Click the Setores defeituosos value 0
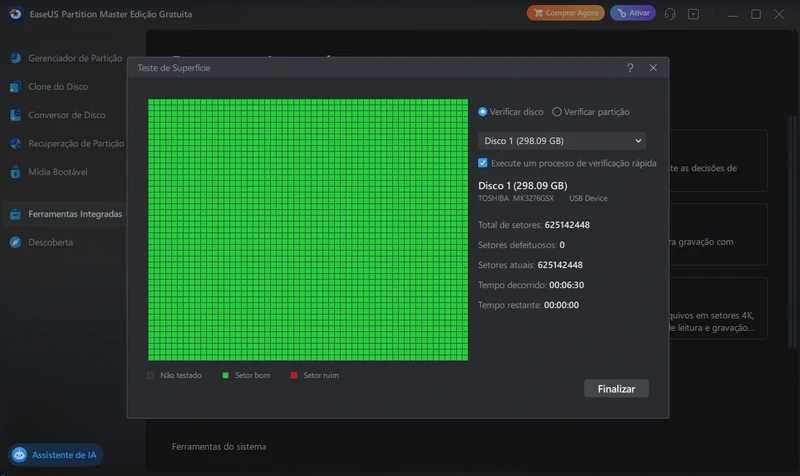 tap(562, 245)
